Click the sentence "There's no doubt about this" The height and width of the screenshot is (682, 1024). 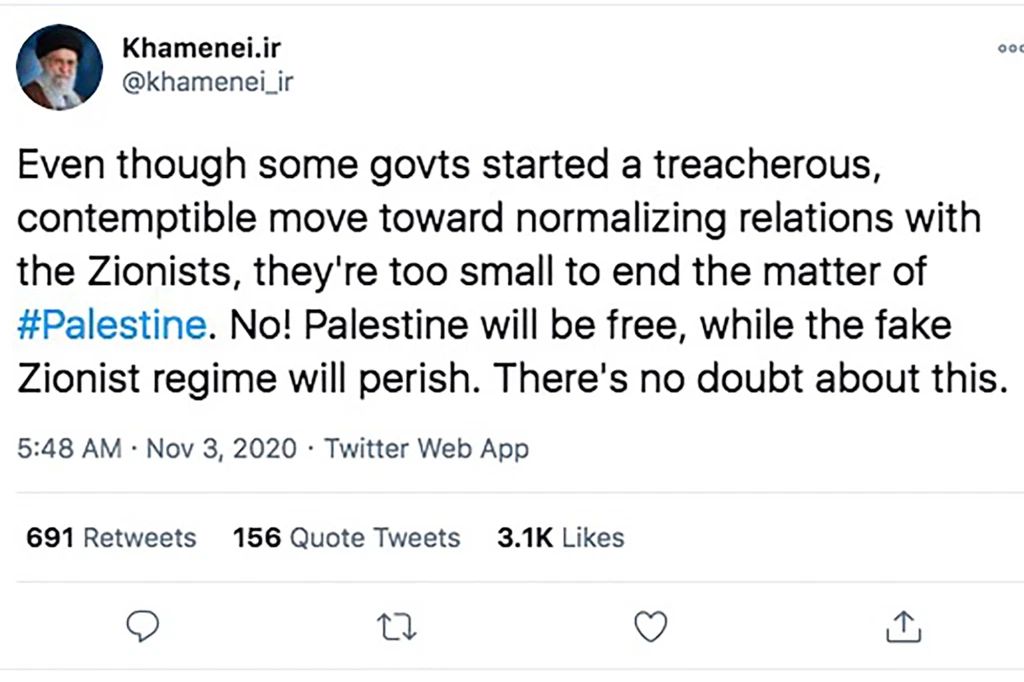pyautogui.click(x=749, y=381)
